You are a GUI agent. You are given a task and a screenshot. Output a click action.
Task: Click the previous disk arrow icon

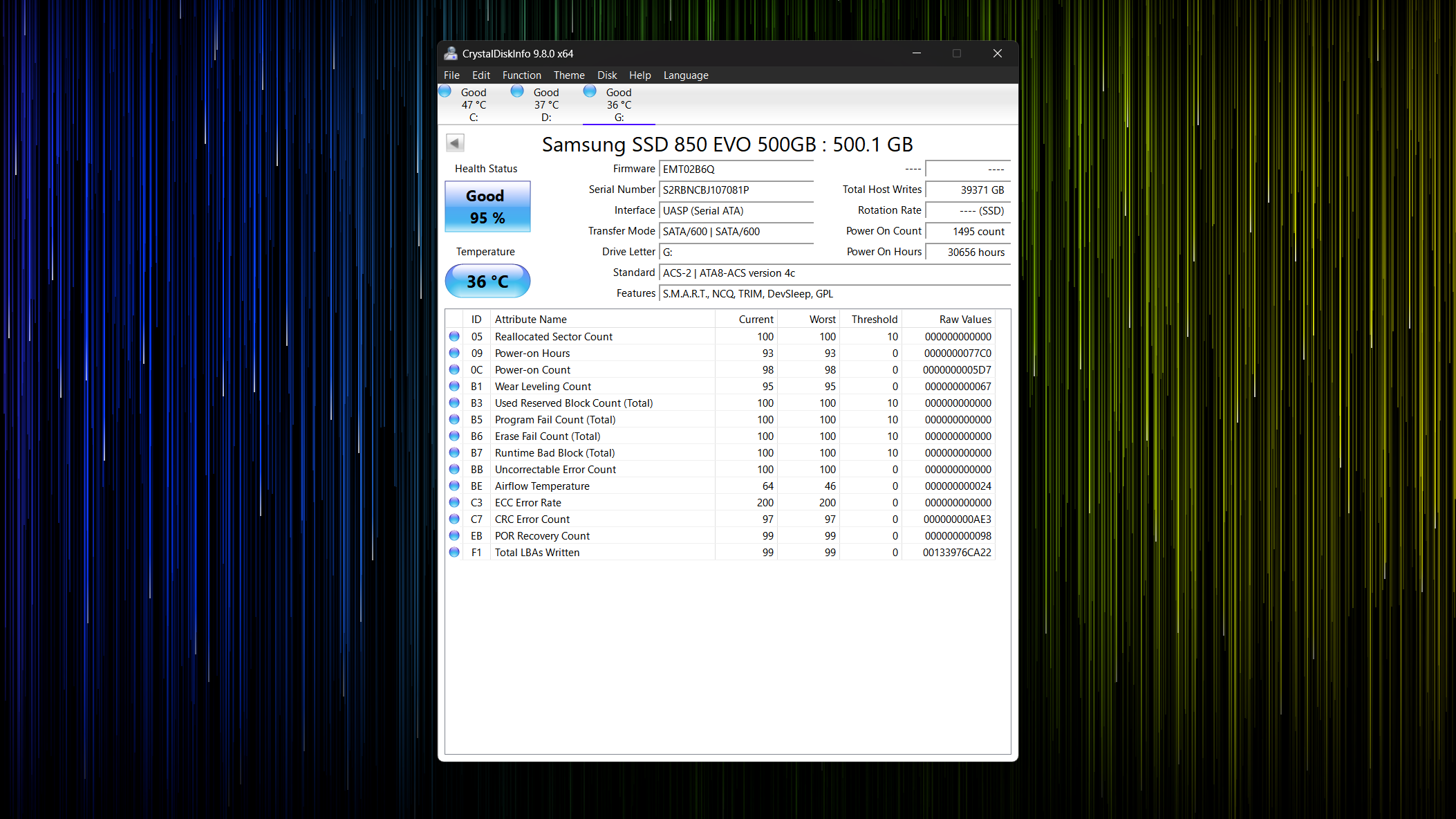click(455, 143)
